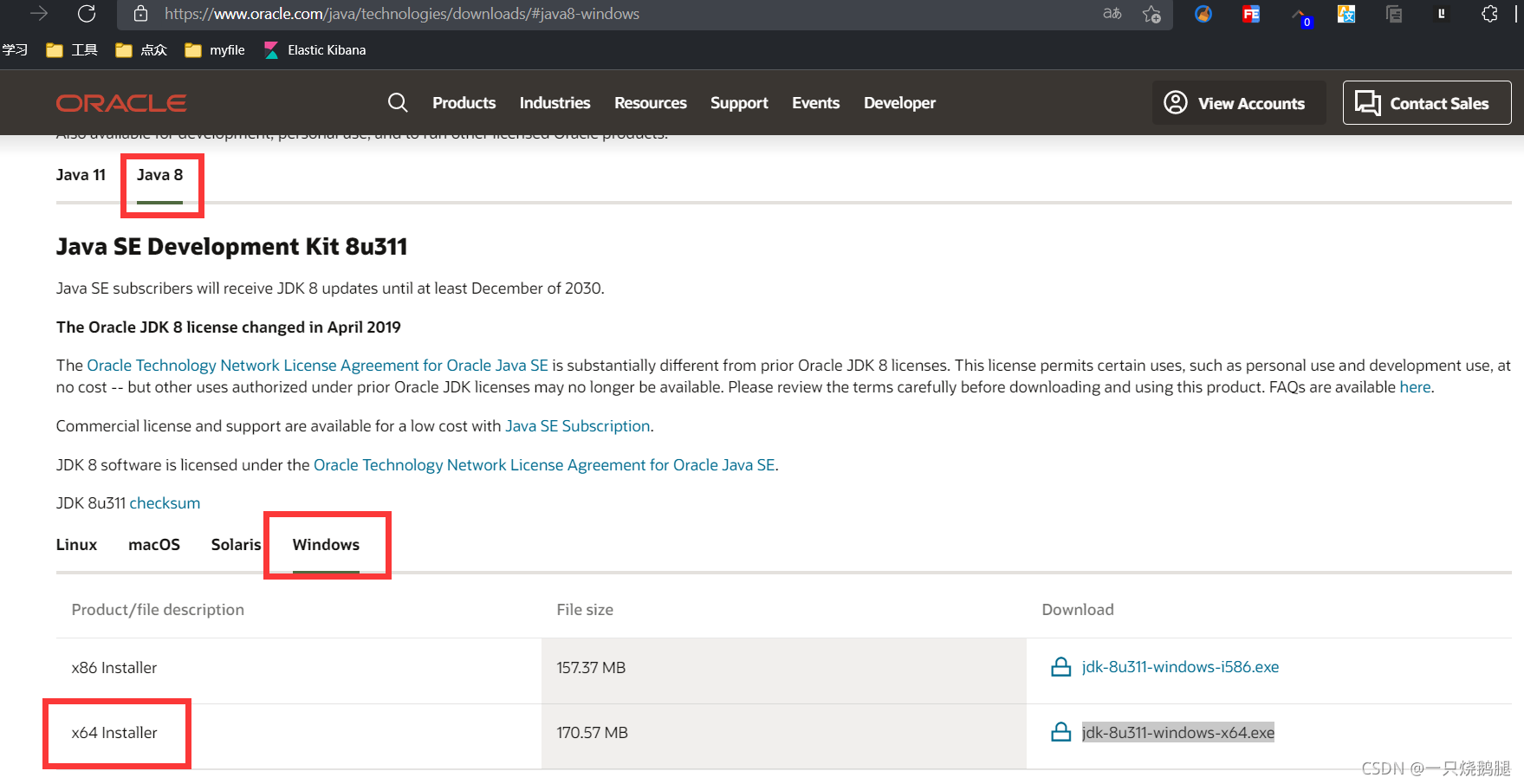Open the Support menu
1524x784 pixels.
click(x=739, y=103)
